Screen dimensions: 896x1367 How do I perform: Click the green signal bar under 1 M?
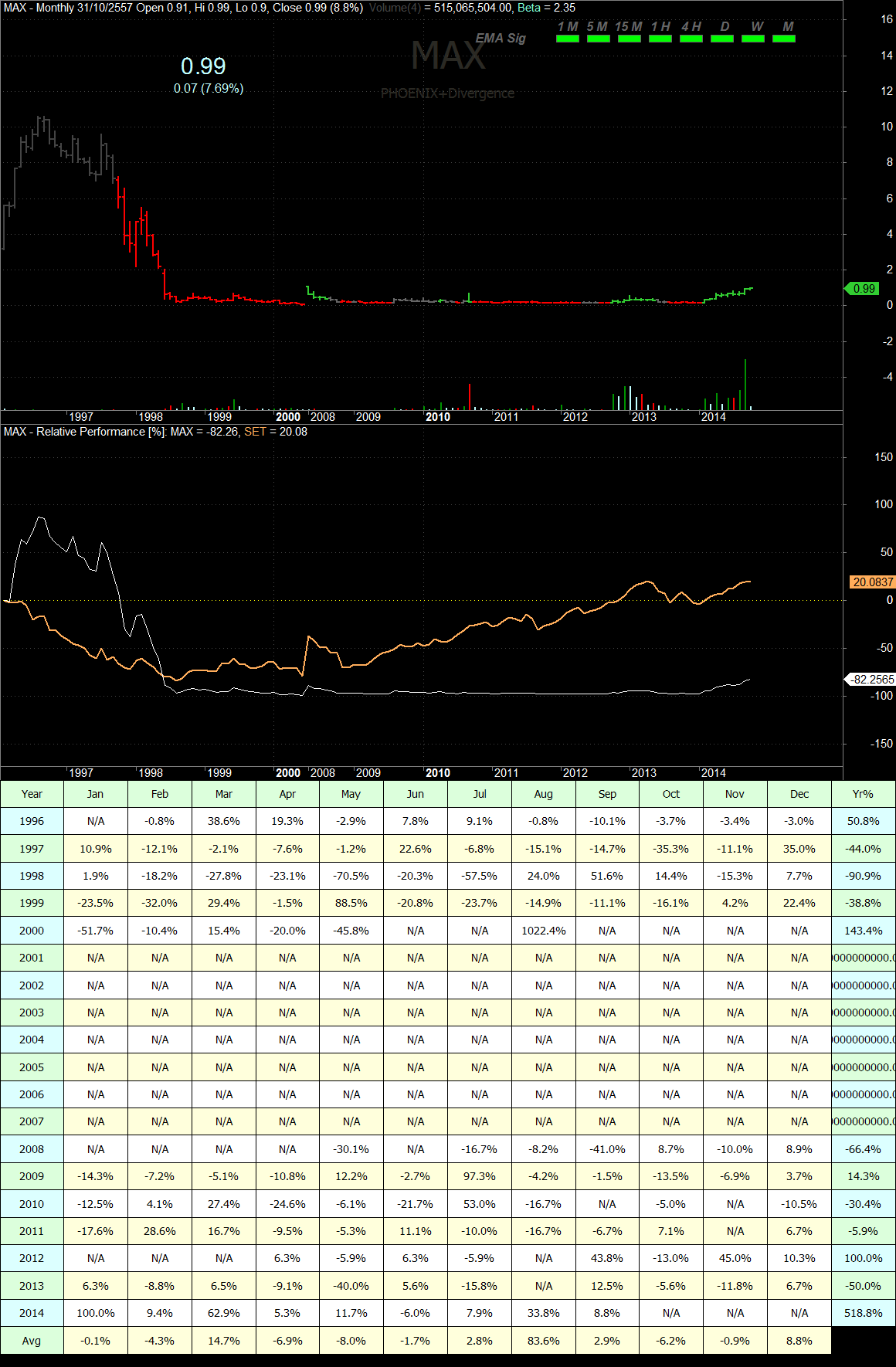pyautogui.click(x=568, y=39)
